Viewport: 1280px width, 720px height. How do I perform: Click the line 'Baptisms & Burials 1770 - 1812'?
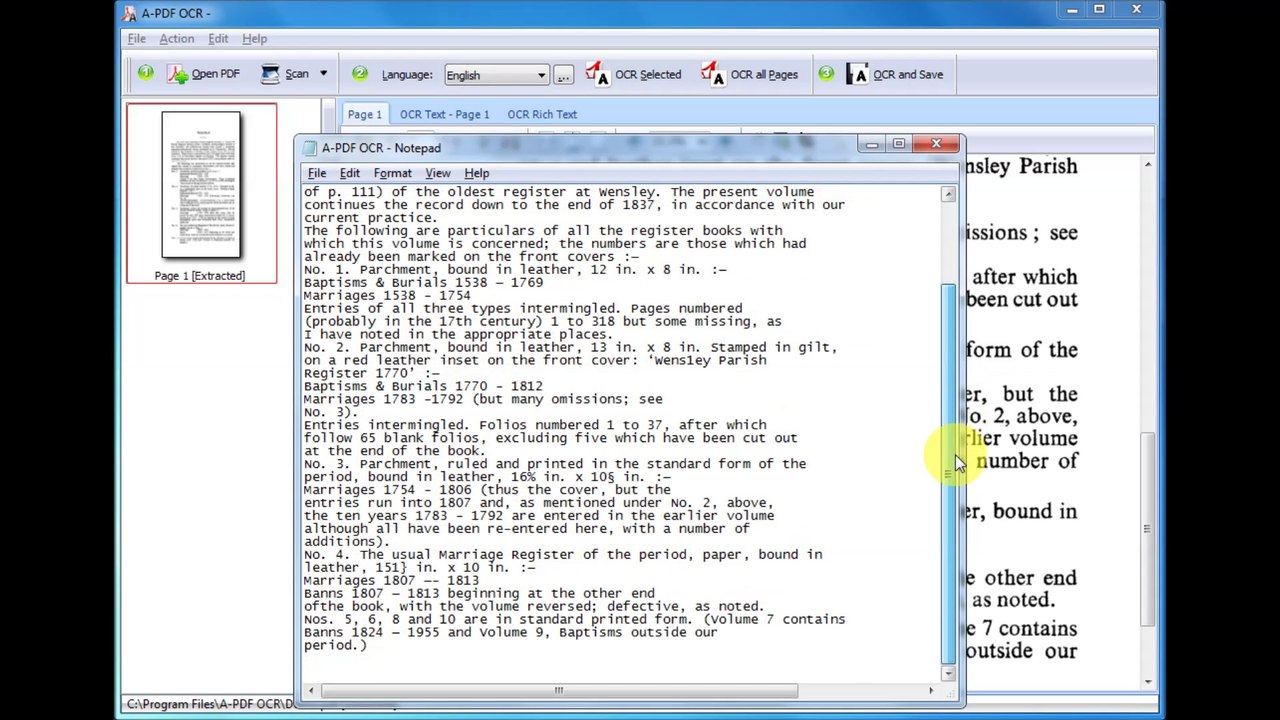click(423, 386)
